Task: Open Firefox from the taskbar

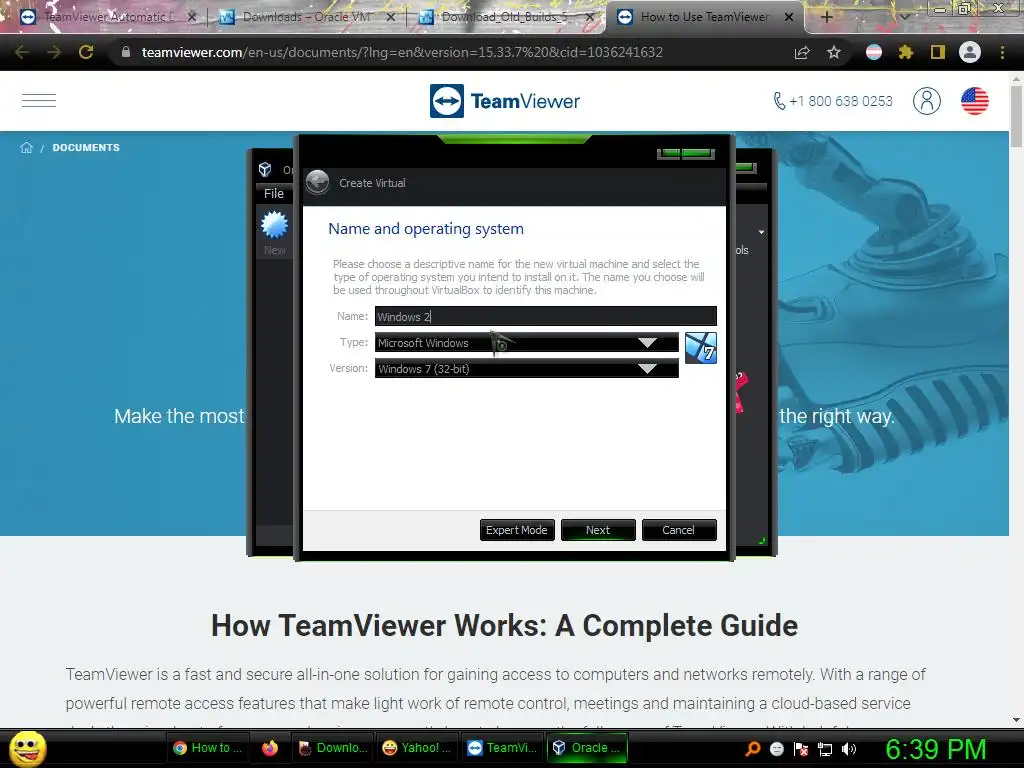Action: (270, 748)
